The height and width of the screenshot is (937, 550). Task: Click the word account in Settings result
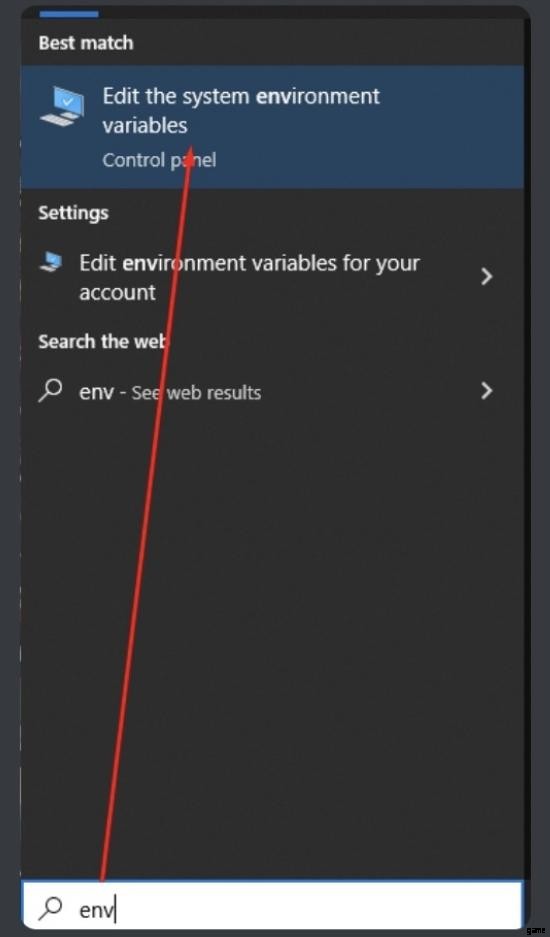(117, 293)
